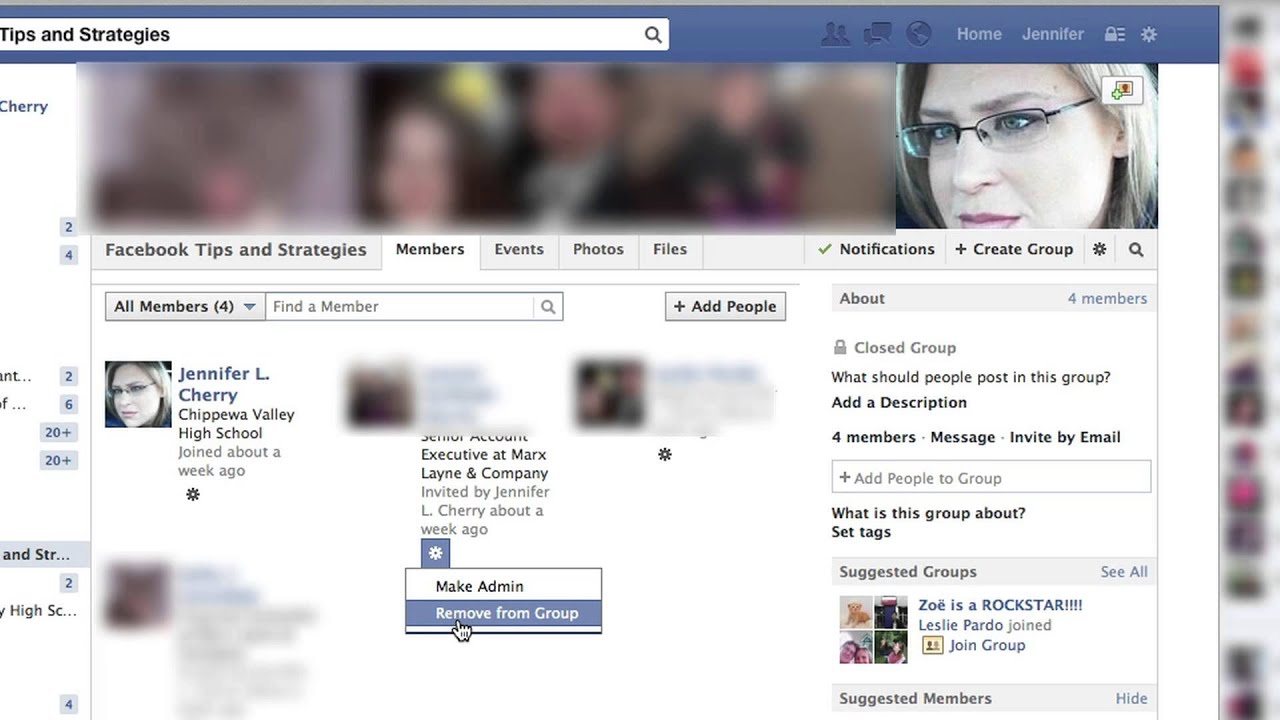Screen dimensions: 1280x720
Task: Click the Cherry link in left sidebar
Action: pyautogui.click(x=24, y=107)
